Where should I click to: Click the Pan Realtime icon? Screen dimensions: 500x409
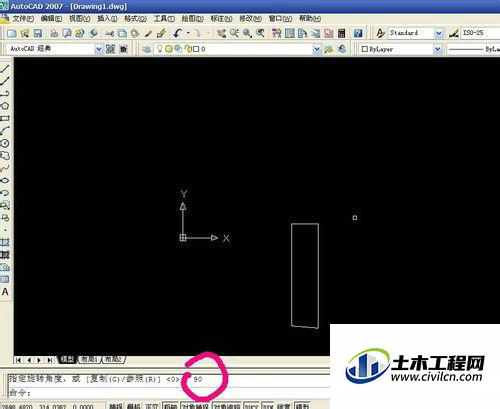[x=221, y=33]
